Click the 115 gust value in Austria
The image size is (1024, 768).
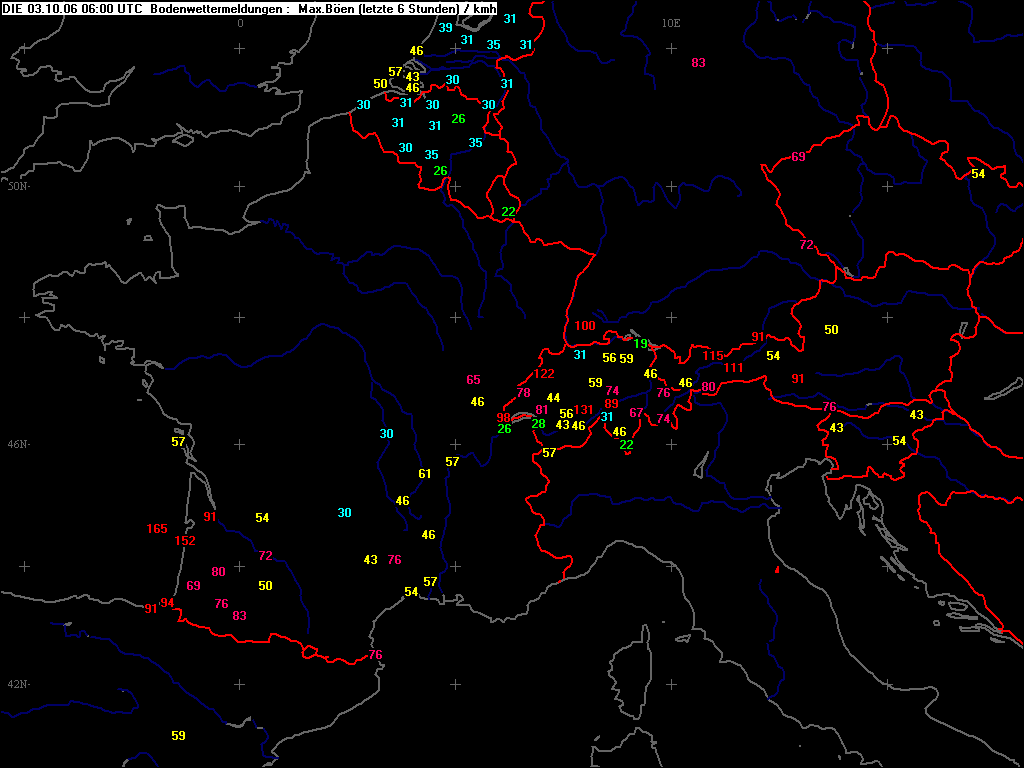(713, 356)
